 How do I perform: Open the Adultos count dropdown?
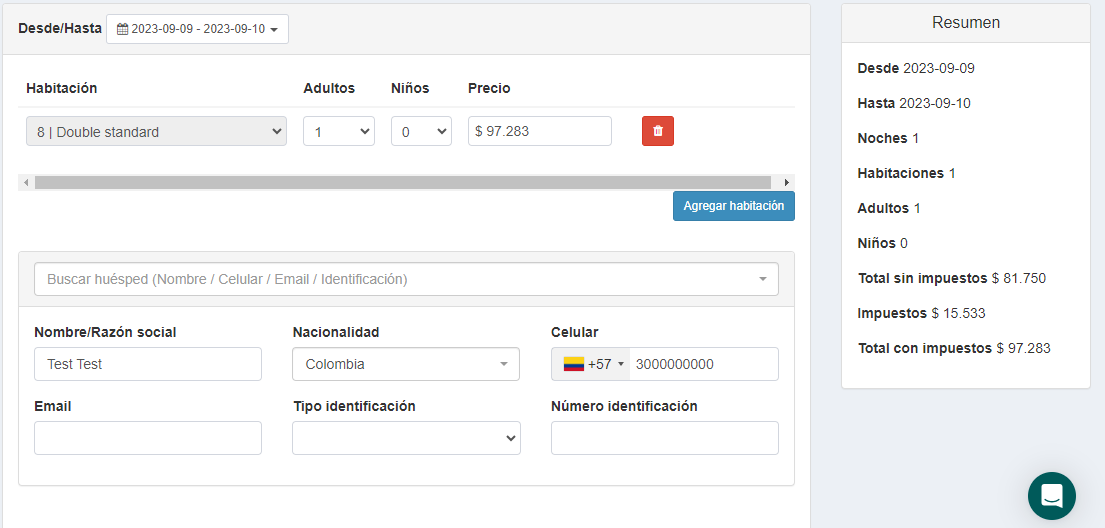338,131
